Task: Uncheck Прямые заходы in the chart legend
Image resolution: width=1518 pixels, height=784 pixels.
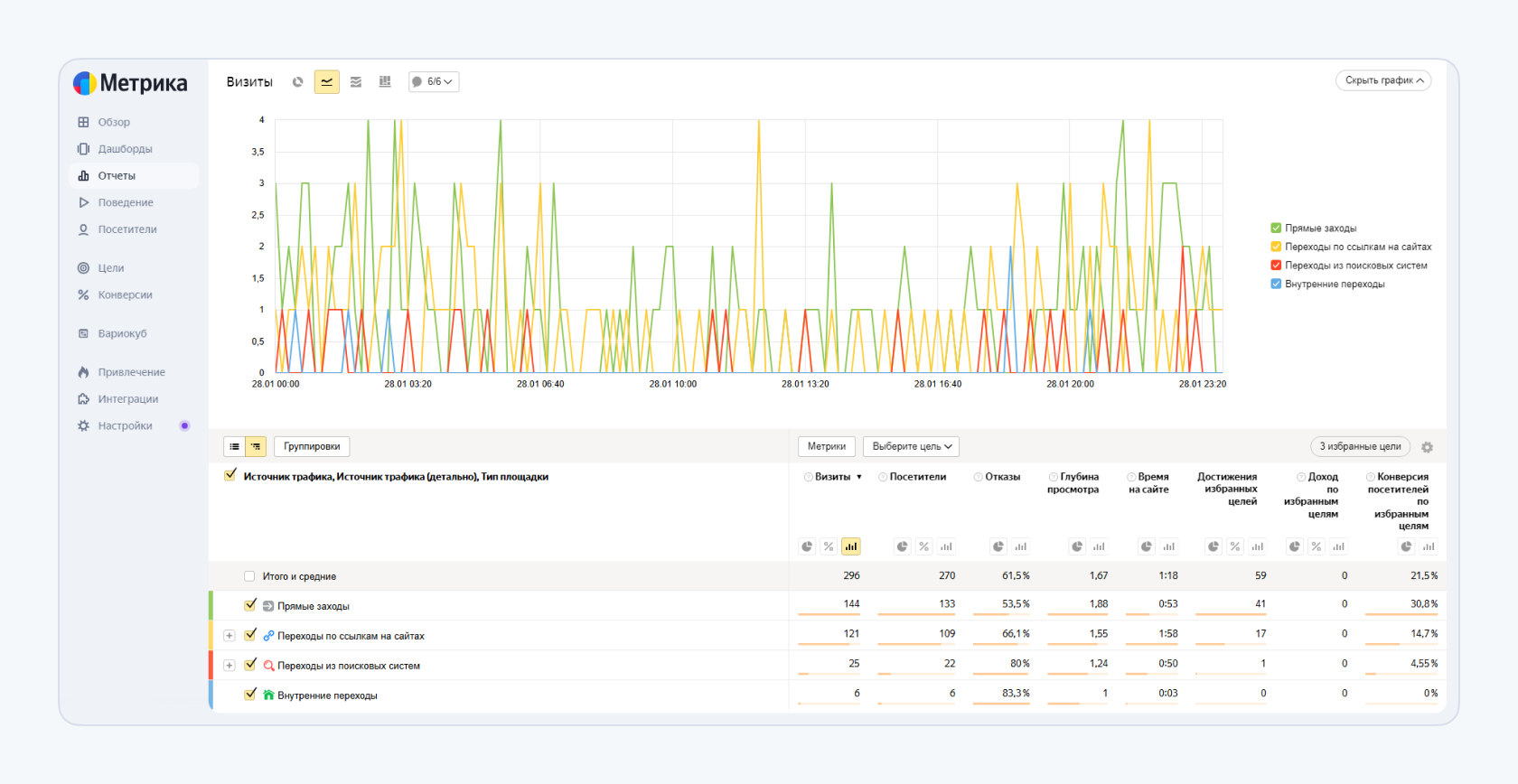Action: pos(1276,228)
